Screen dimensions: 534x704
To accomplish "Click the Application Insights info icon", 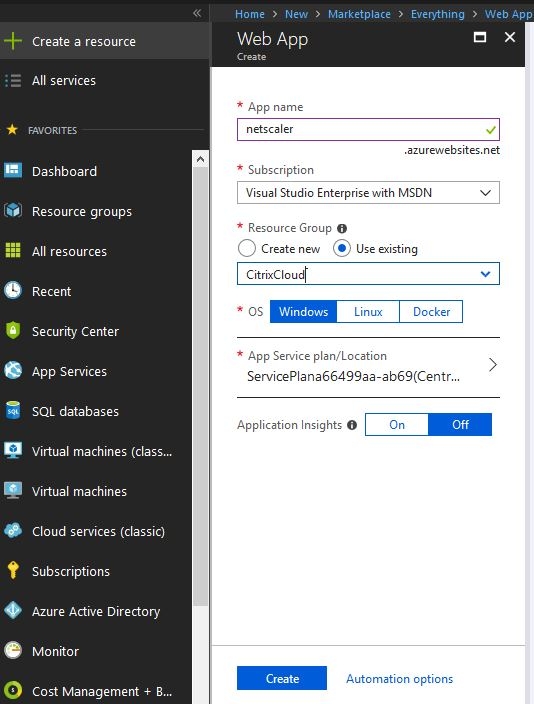I will (352, 425).
